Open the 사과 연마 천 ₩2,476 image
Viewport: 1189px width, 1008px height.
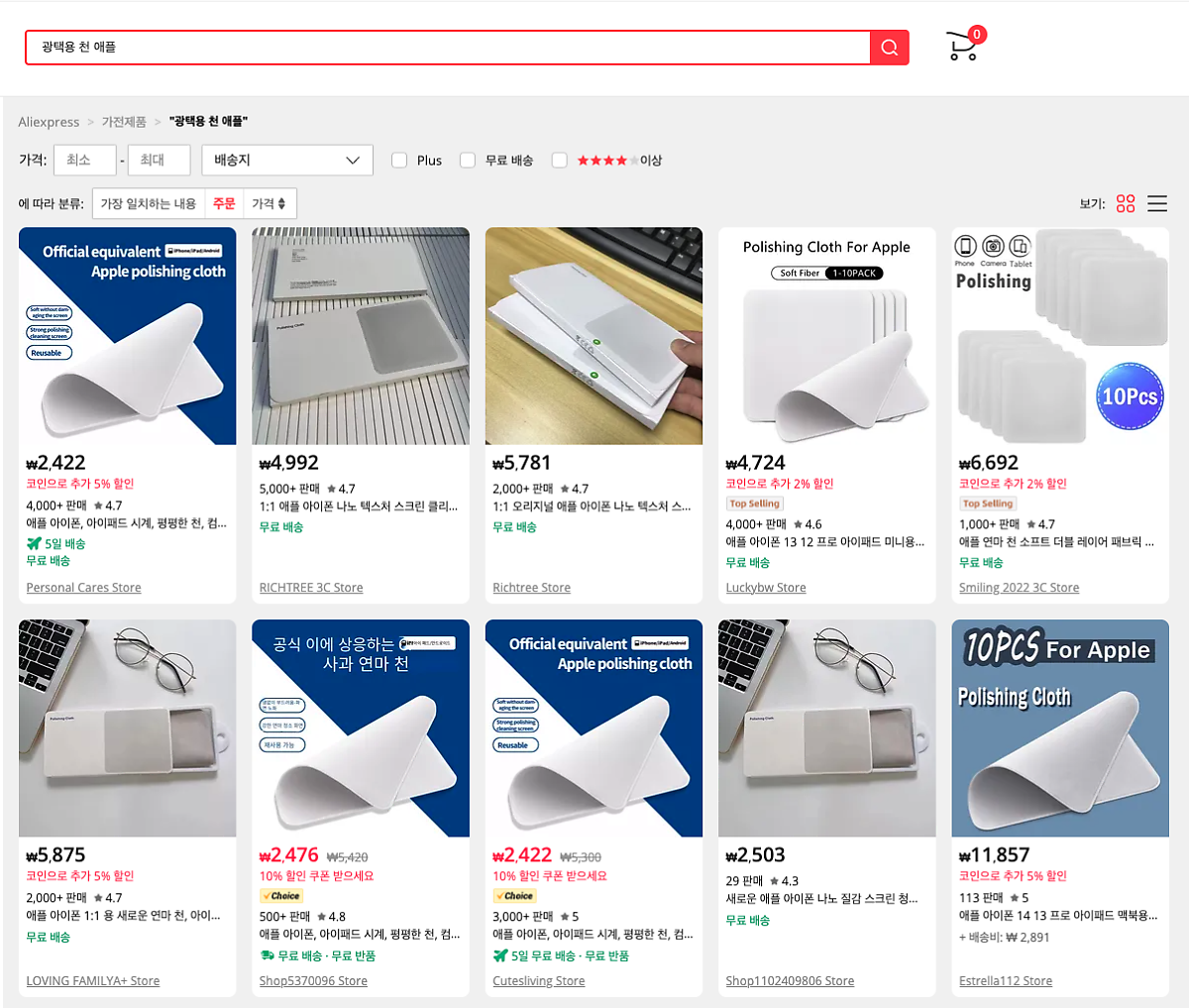[361, 728]
